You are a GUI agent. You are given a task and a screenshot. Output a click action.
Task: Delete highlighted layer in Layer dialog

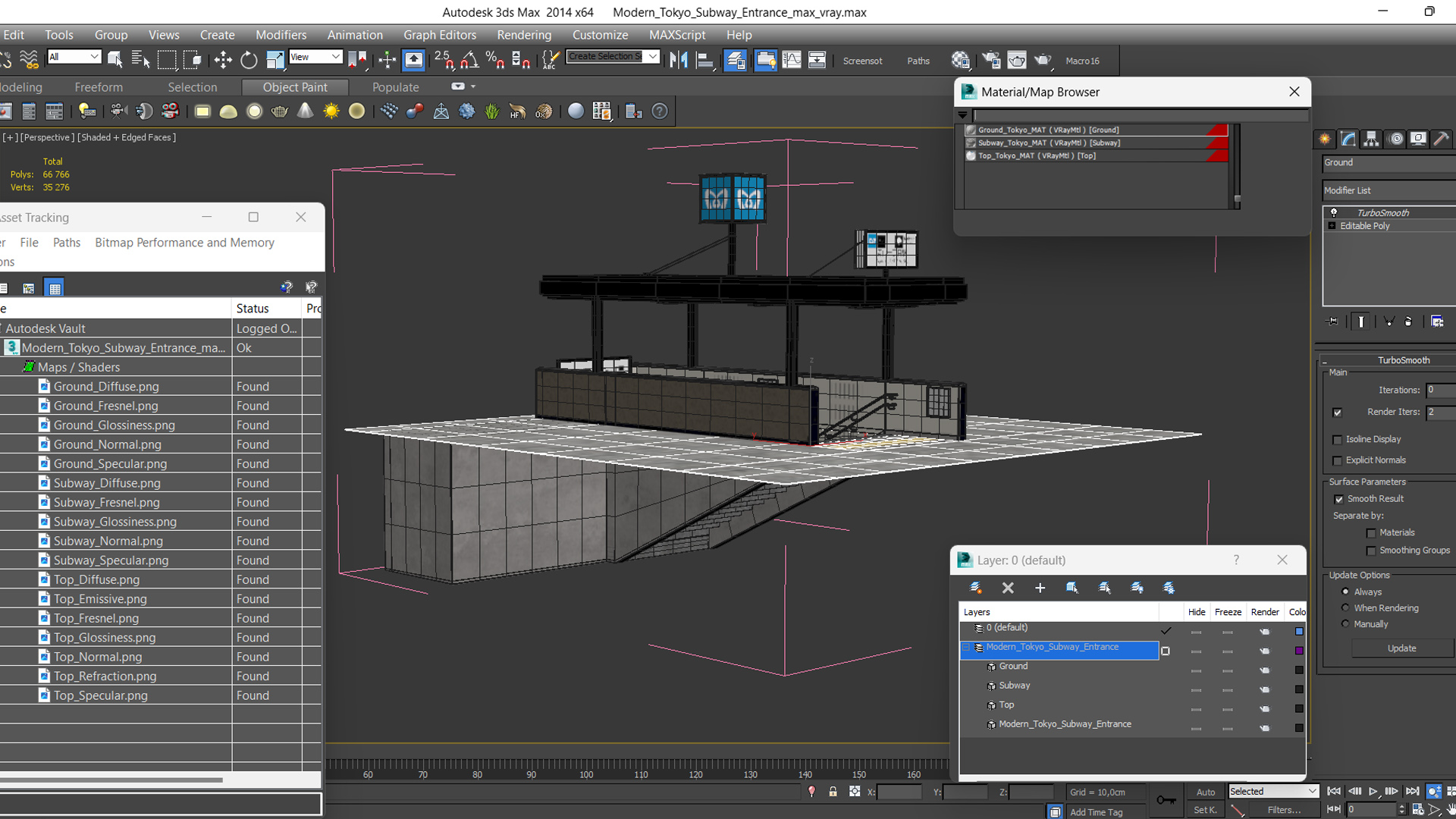[1008, 588]
